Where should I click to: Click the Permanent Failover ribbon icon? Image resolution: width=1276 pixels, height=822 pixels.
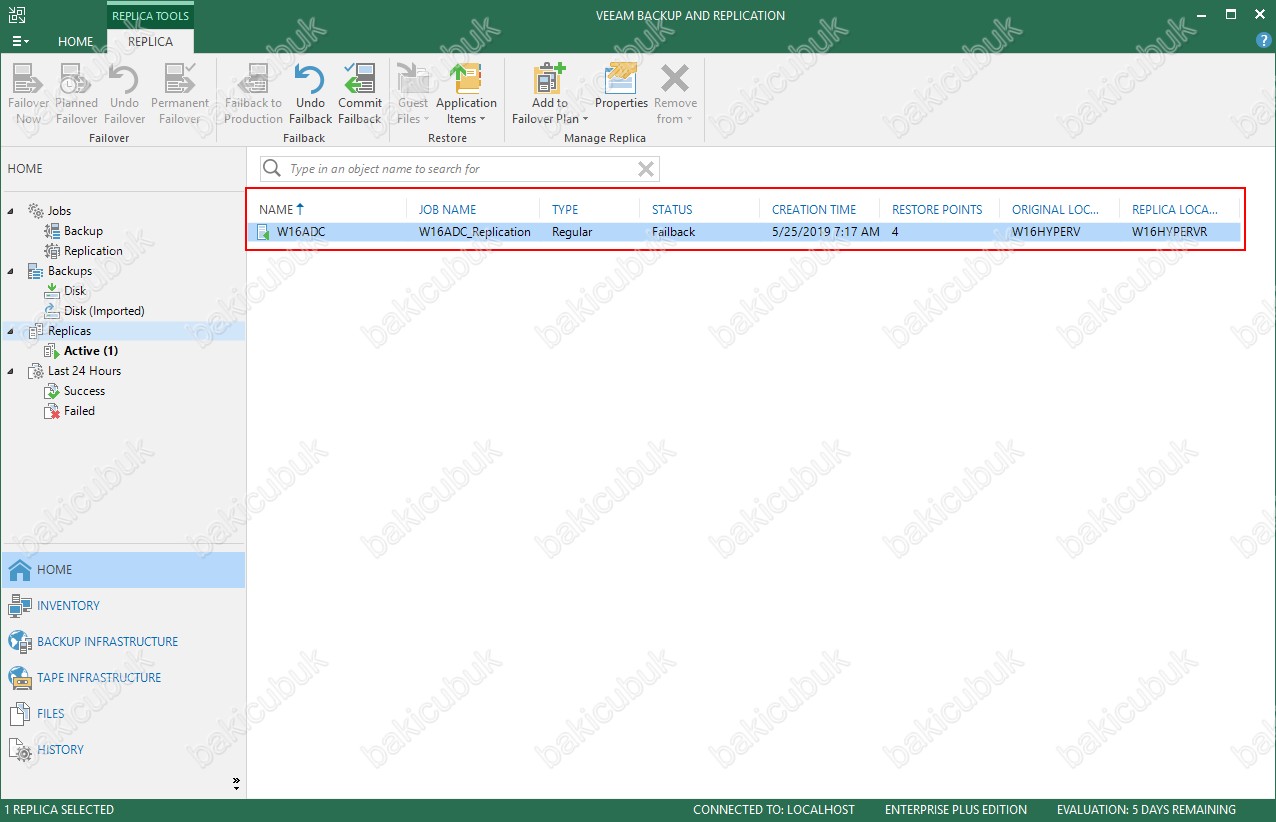180,95
